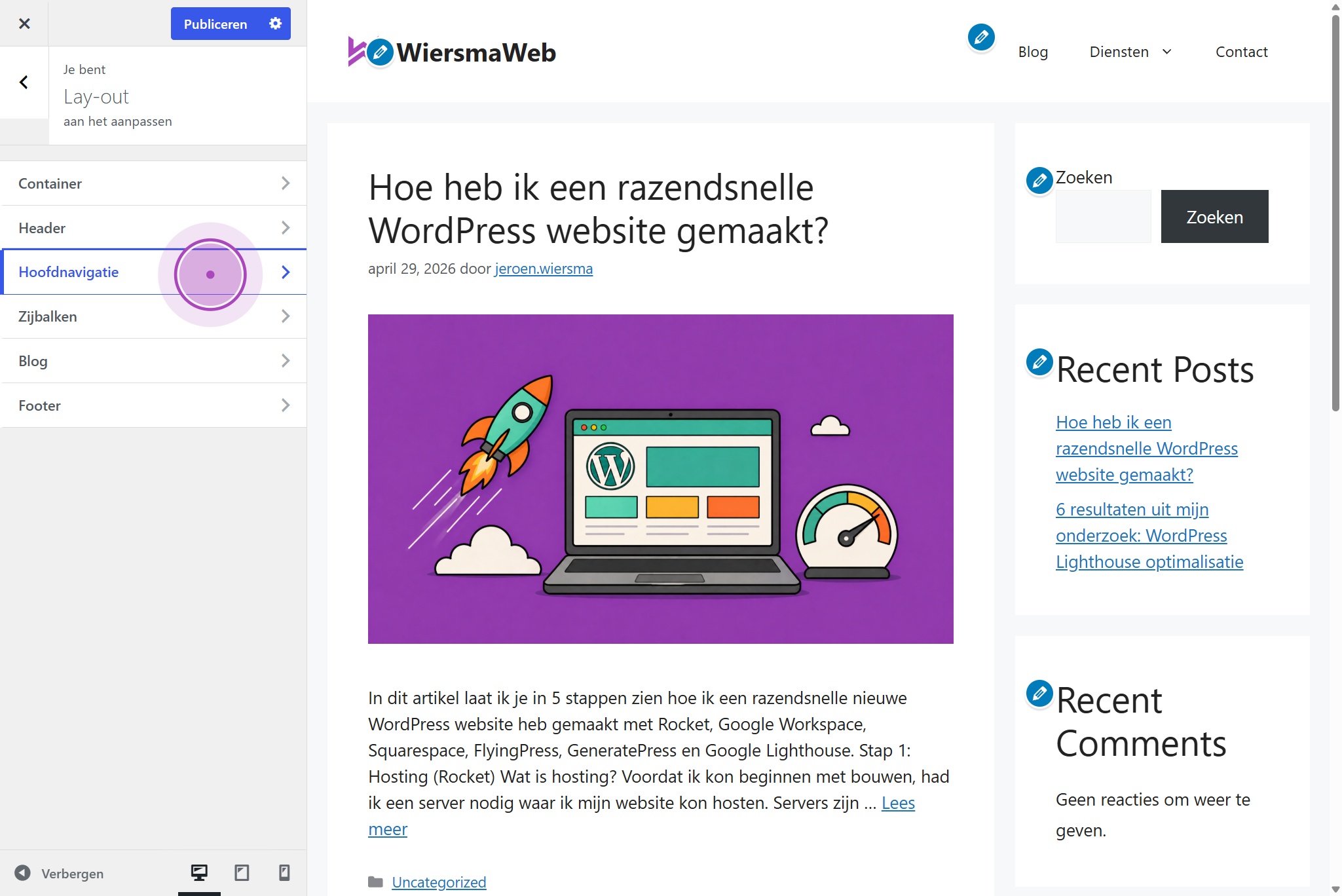Open the Header section
The height and width of the screenshot is (896, 1342).
(155, 228)
